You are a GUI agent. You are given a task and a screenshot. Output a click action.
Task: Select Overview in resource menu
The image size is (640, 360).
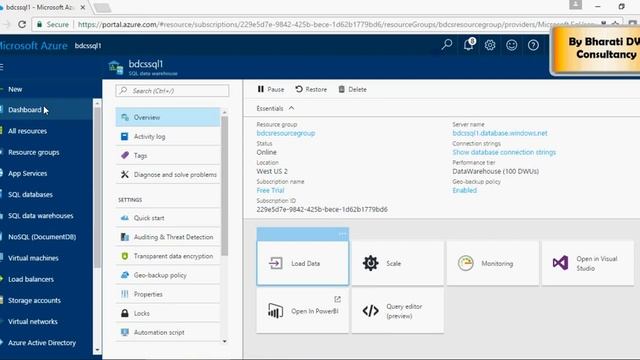[168, 118]
